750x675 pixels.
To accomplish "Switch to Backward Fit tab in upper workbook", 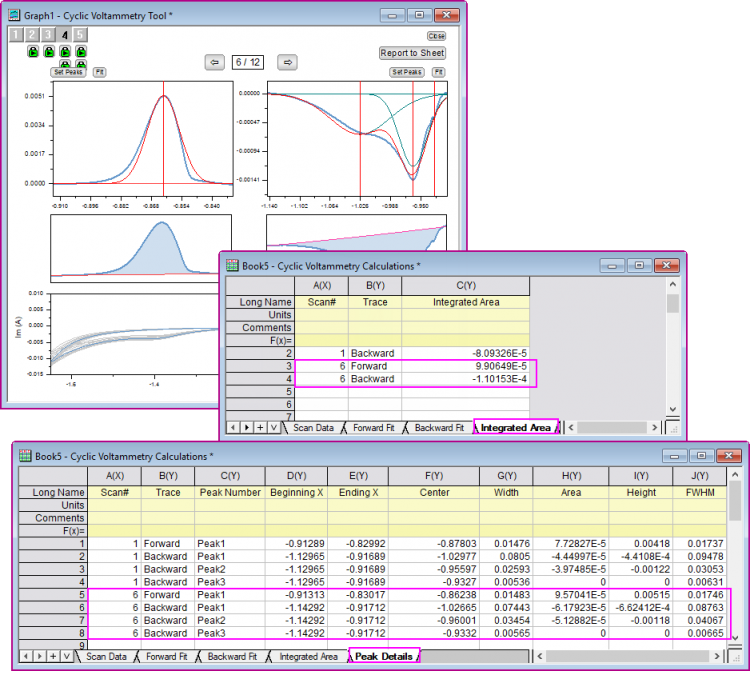I will (x=439, y=428).
